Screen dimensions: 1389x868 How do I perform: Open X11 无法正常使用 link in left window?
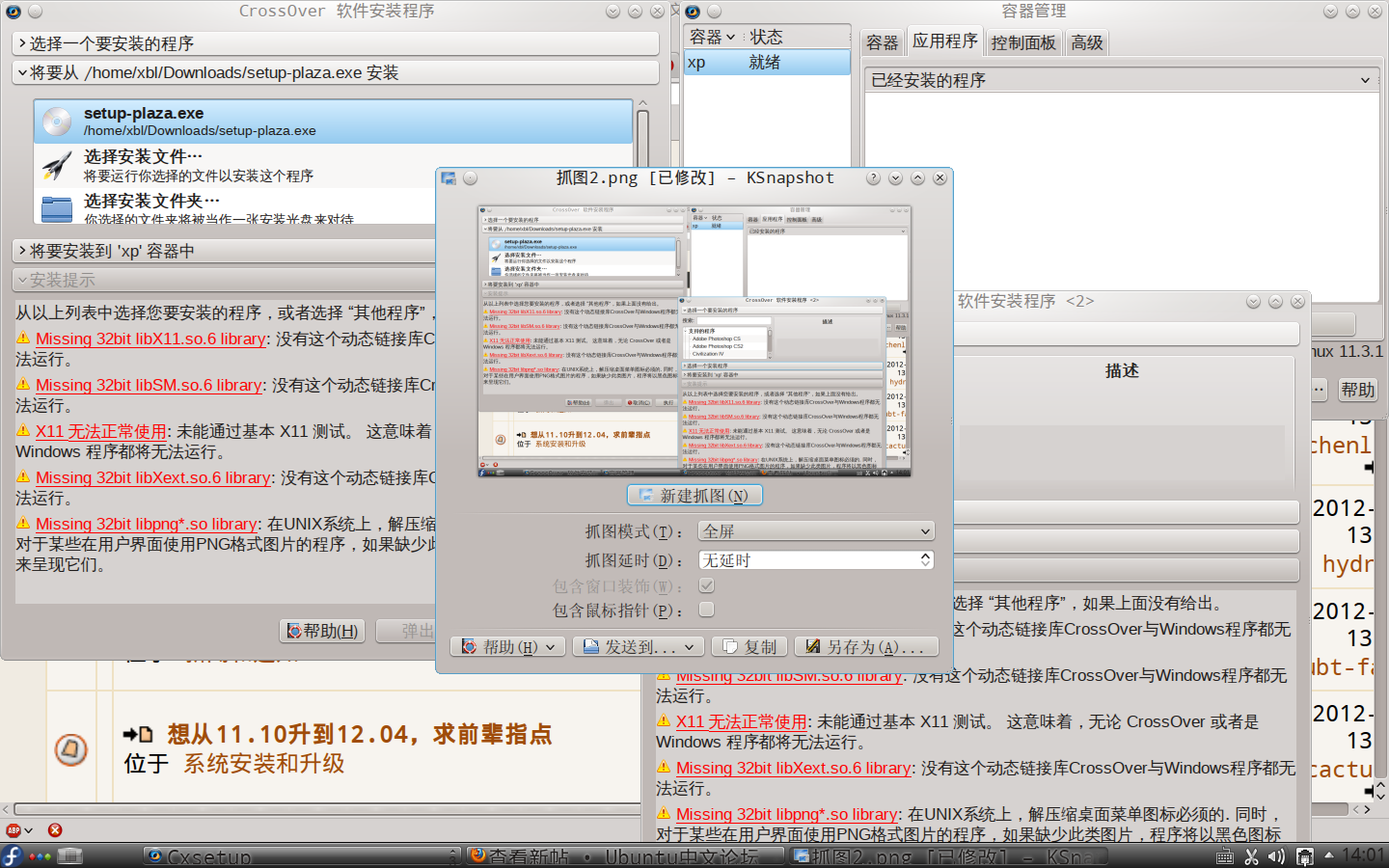(x=101, y=432)
